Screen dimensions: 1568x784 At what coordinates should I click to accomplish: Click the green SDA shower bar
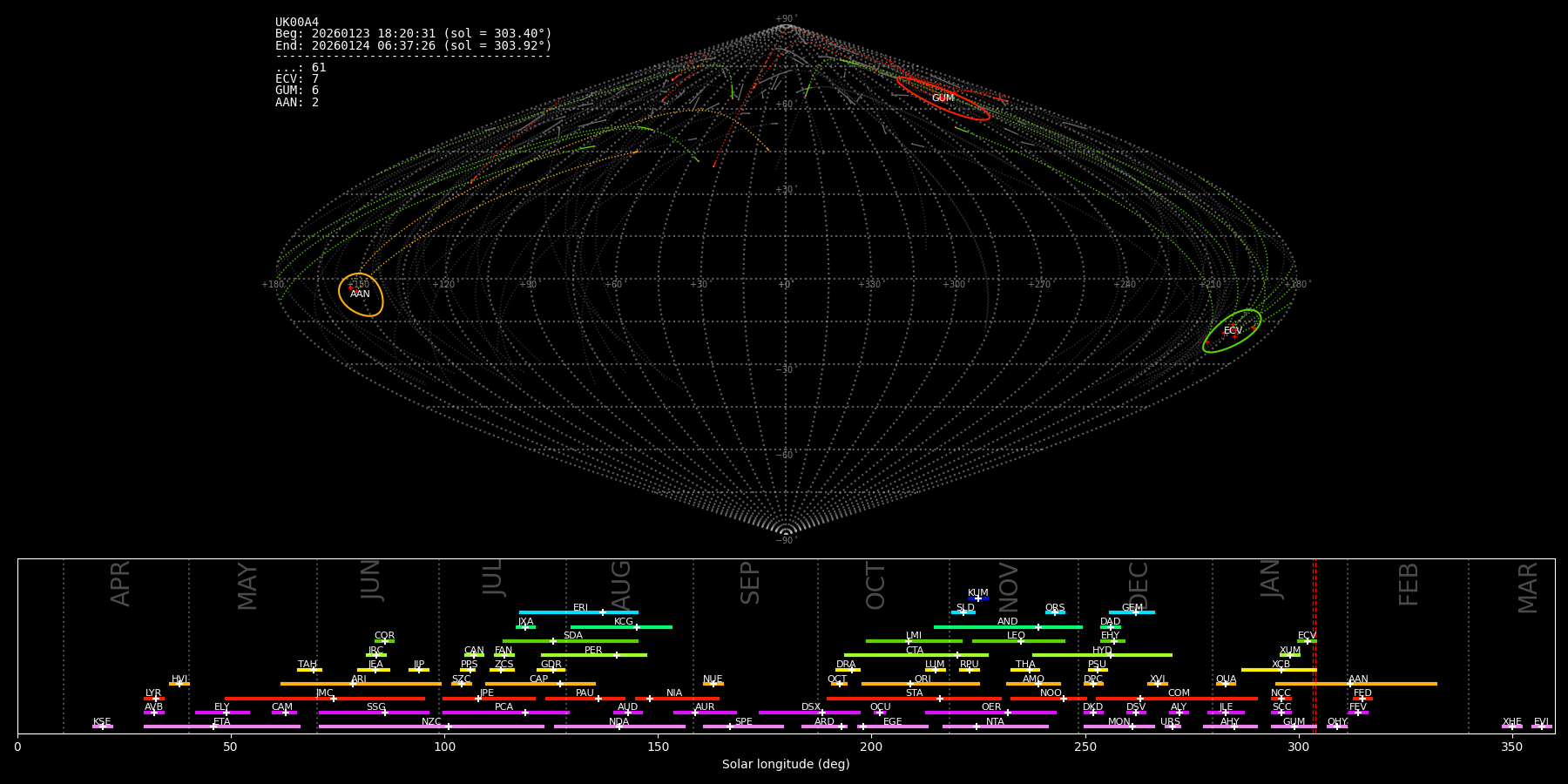click(x=571, y=641)
